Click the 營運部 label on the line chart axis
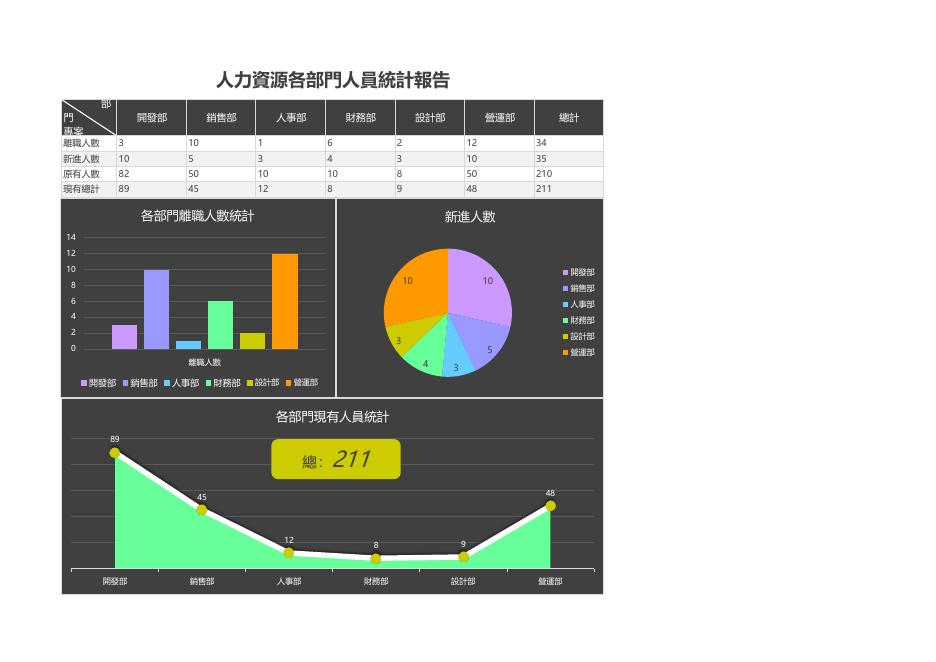Image resolution: width=936 pixels, height=662 pixels. click(x=550, y=581)
